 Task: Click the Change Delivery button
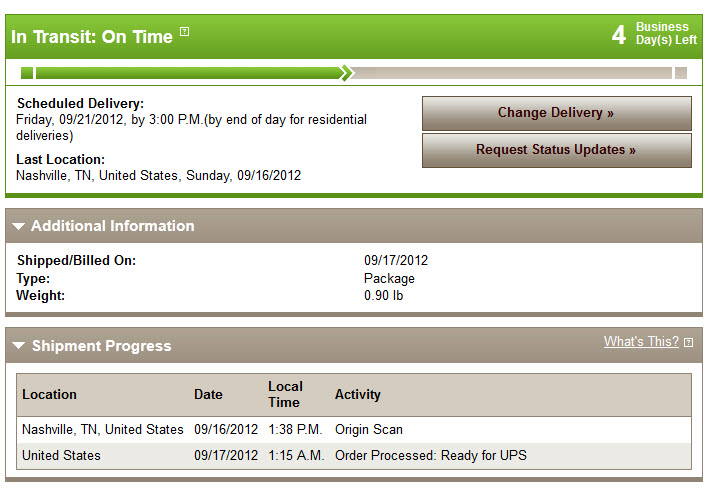(556, 113)
